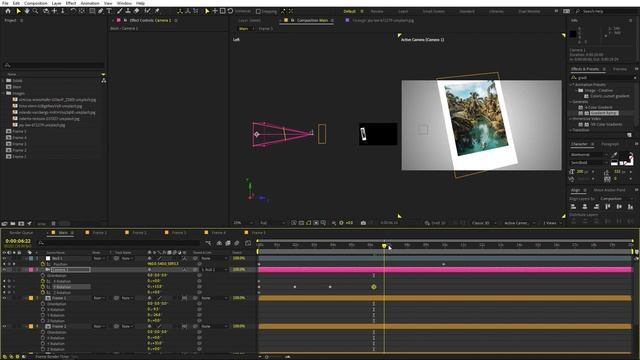Viewport: 640px width, 360px height.
Task: Select 4-Color Gradient effect
Action: 598,107
